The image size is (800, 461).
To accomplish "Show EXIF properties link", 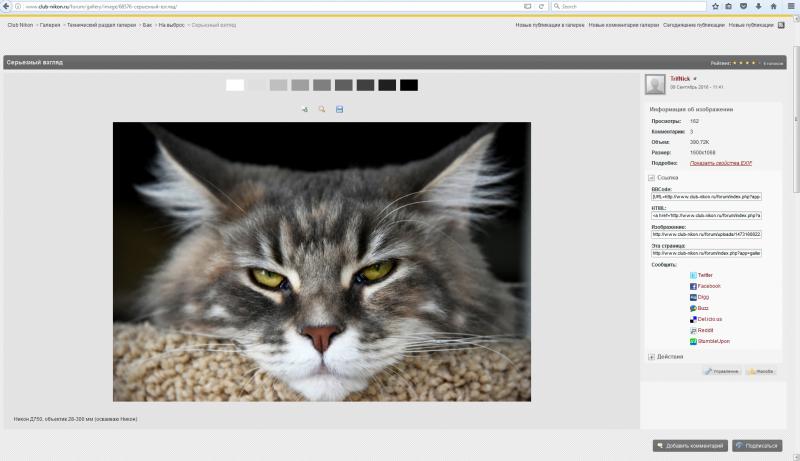I will coord(720,163).
